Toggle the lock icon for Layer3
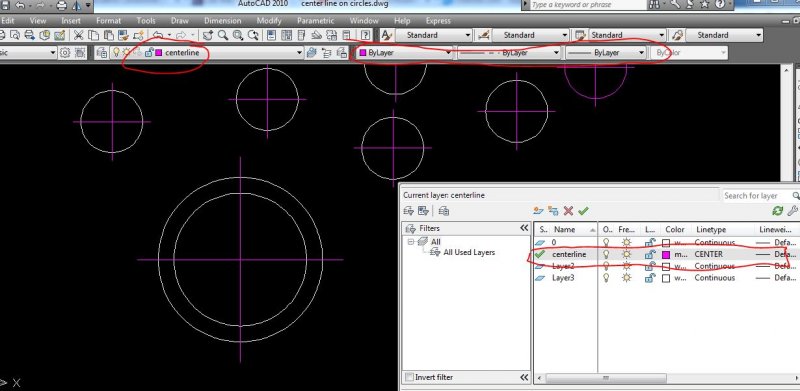This screenshot has height=391, width=800. [649, 278]
